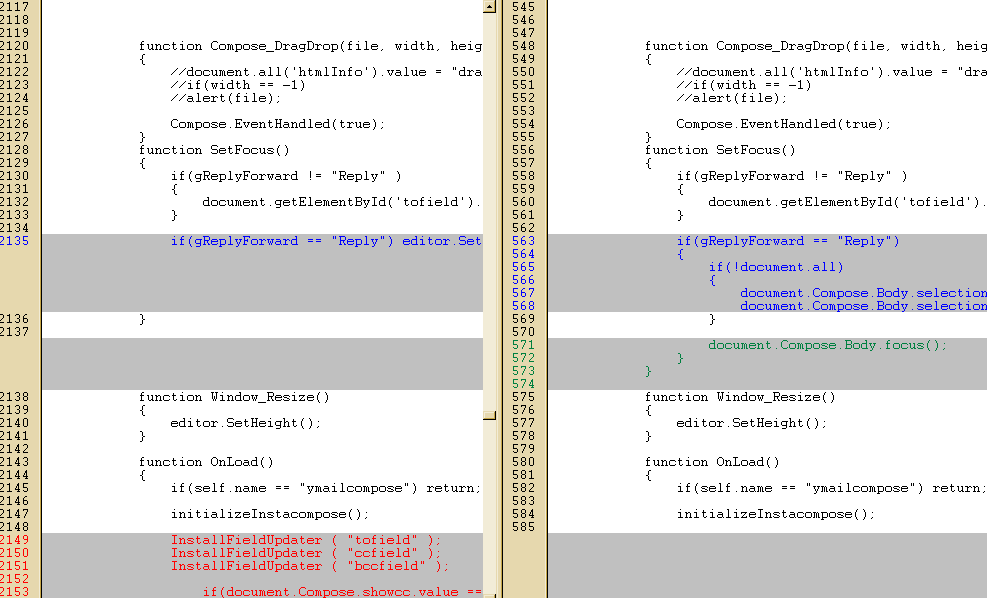987x598 pixels.
Task: Click line number 2135 in left pane
Action: click(14, 241)
